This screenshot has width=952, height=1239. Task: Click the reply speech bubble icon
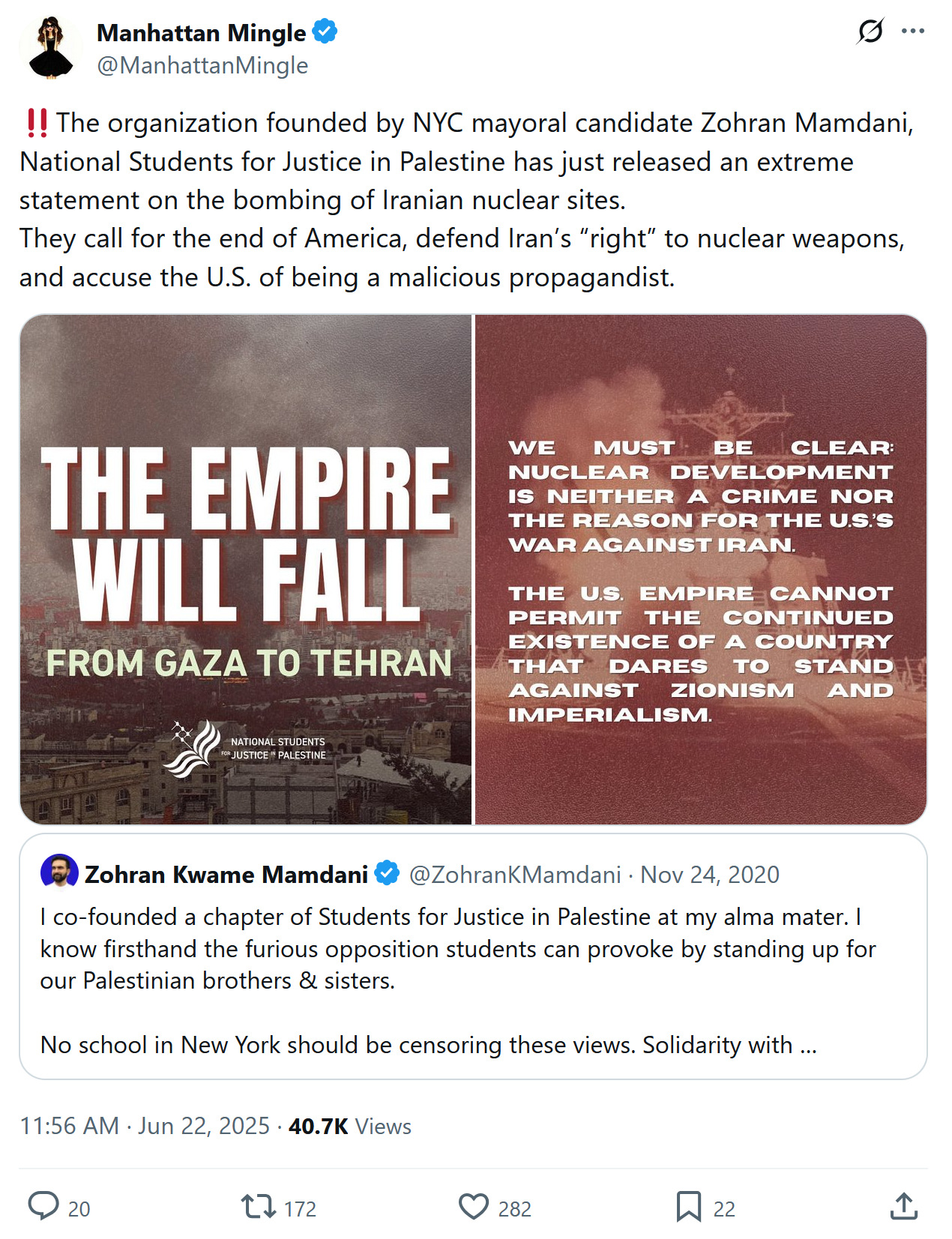click(x=43, y=1206)
